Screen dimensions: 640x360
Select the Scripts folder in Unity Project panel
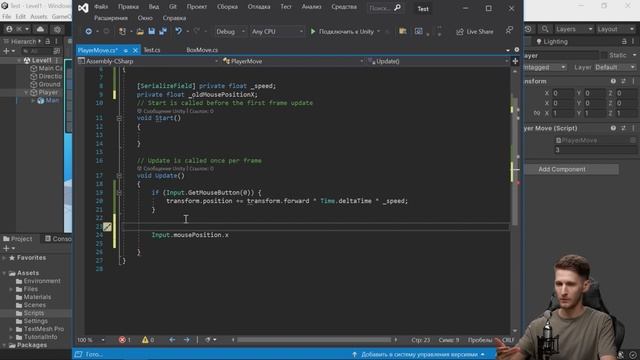point(33,313)
